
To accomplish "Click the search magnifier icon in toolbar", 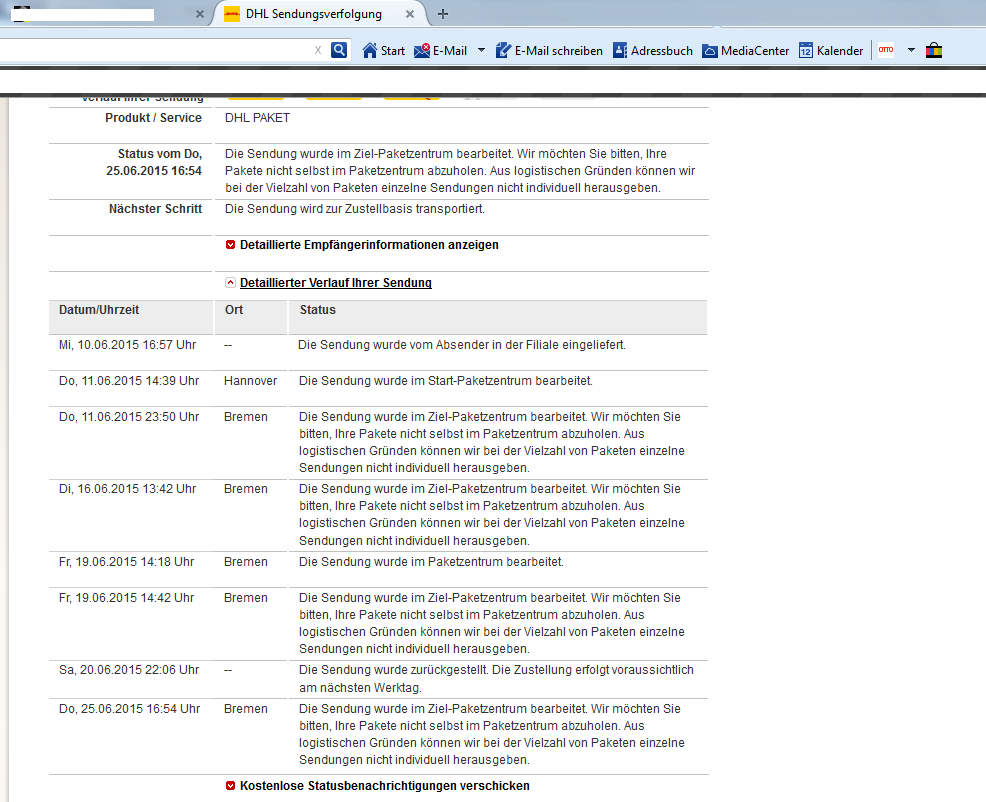I will 339,50.
